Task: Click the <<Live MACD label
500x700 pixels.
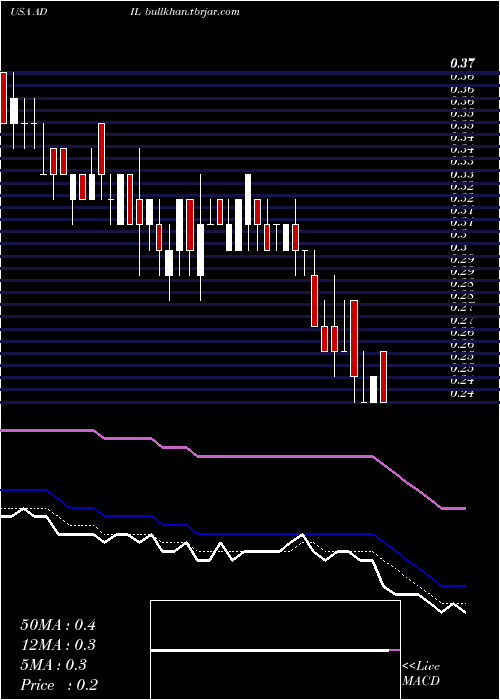Action: tap(421, 673)
